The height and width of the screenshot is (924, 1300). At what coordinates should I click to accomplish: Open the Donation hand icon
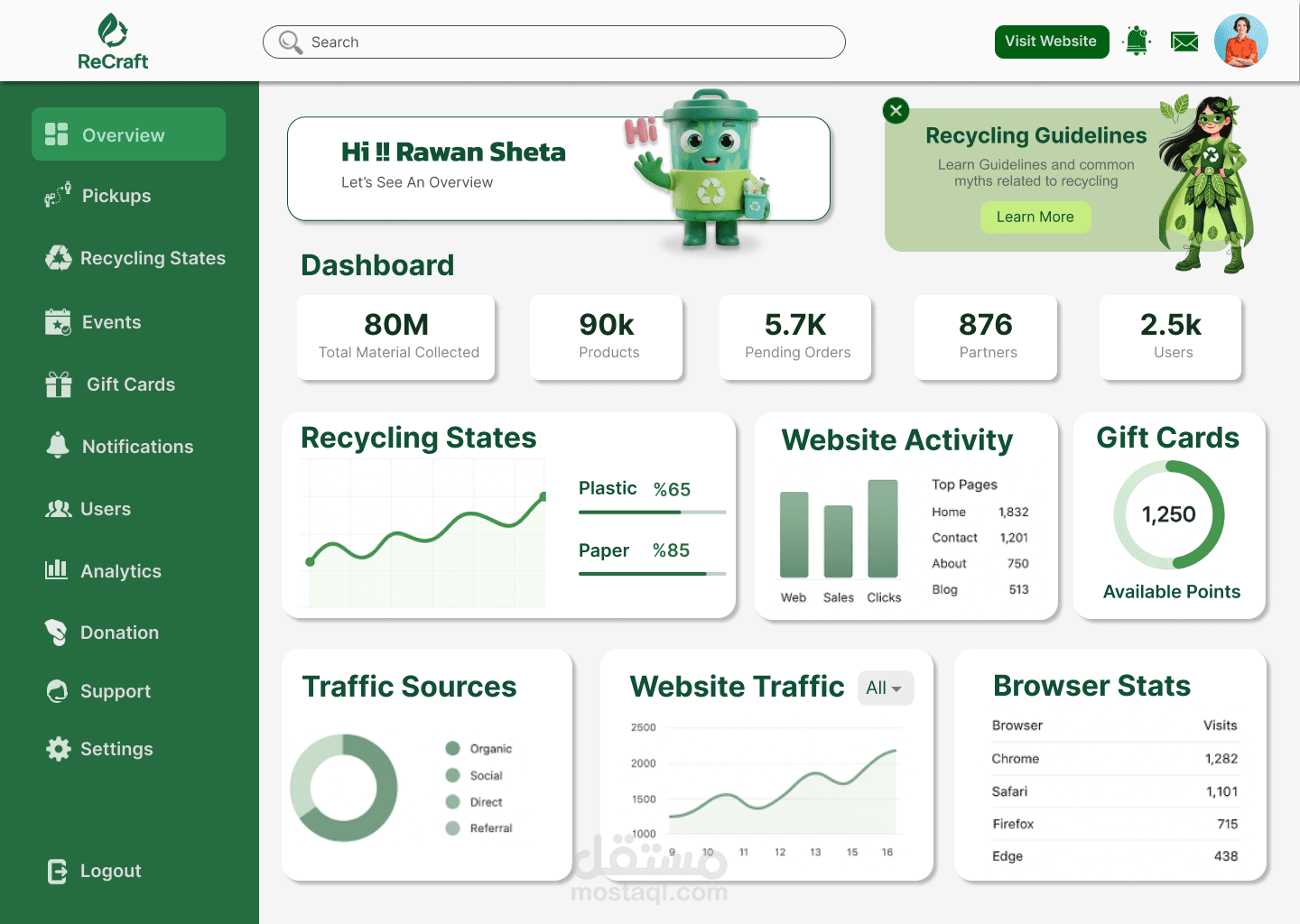click(56, 633)
